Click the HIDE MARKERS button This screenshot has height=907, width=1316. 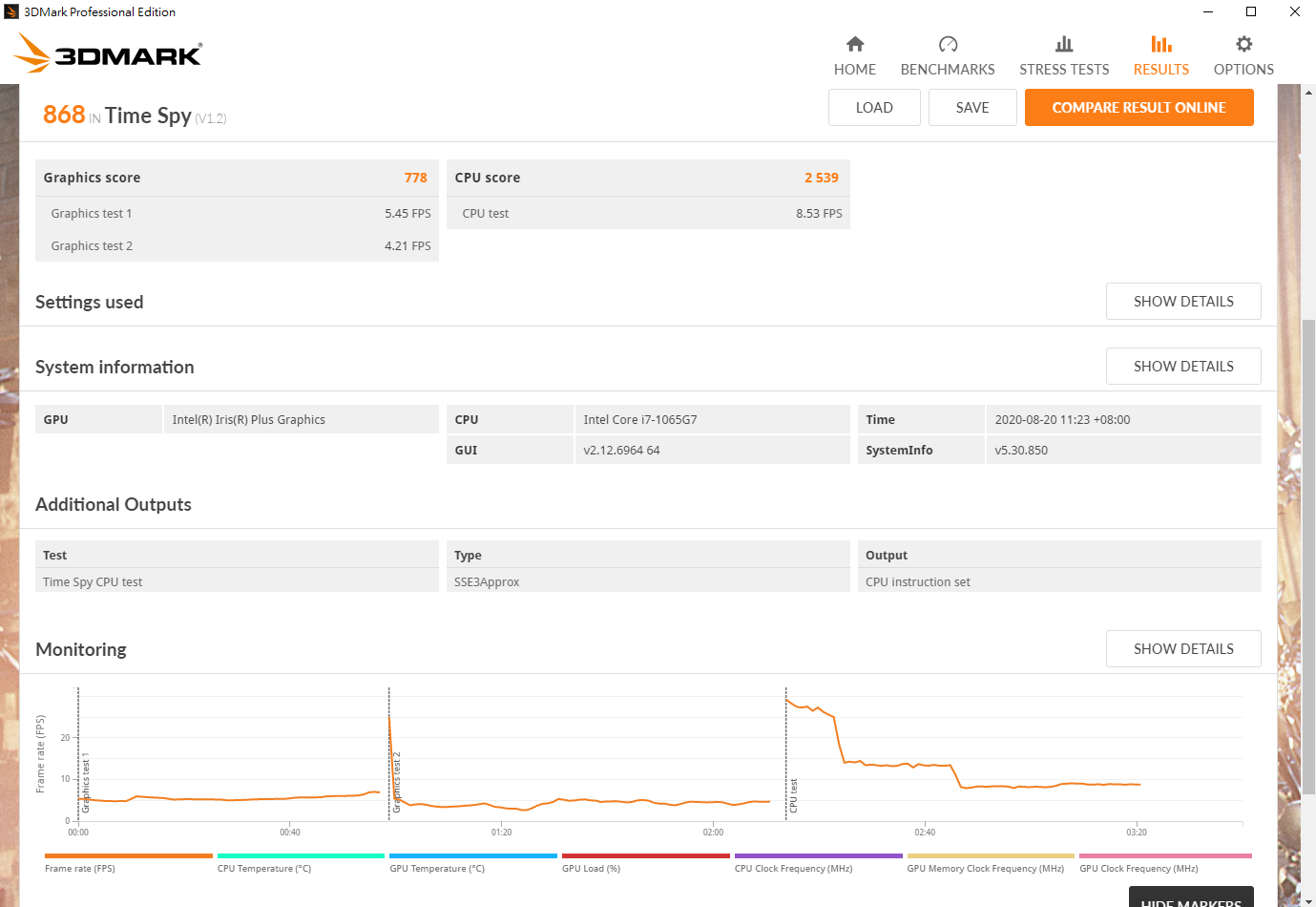coord(1190,898)
